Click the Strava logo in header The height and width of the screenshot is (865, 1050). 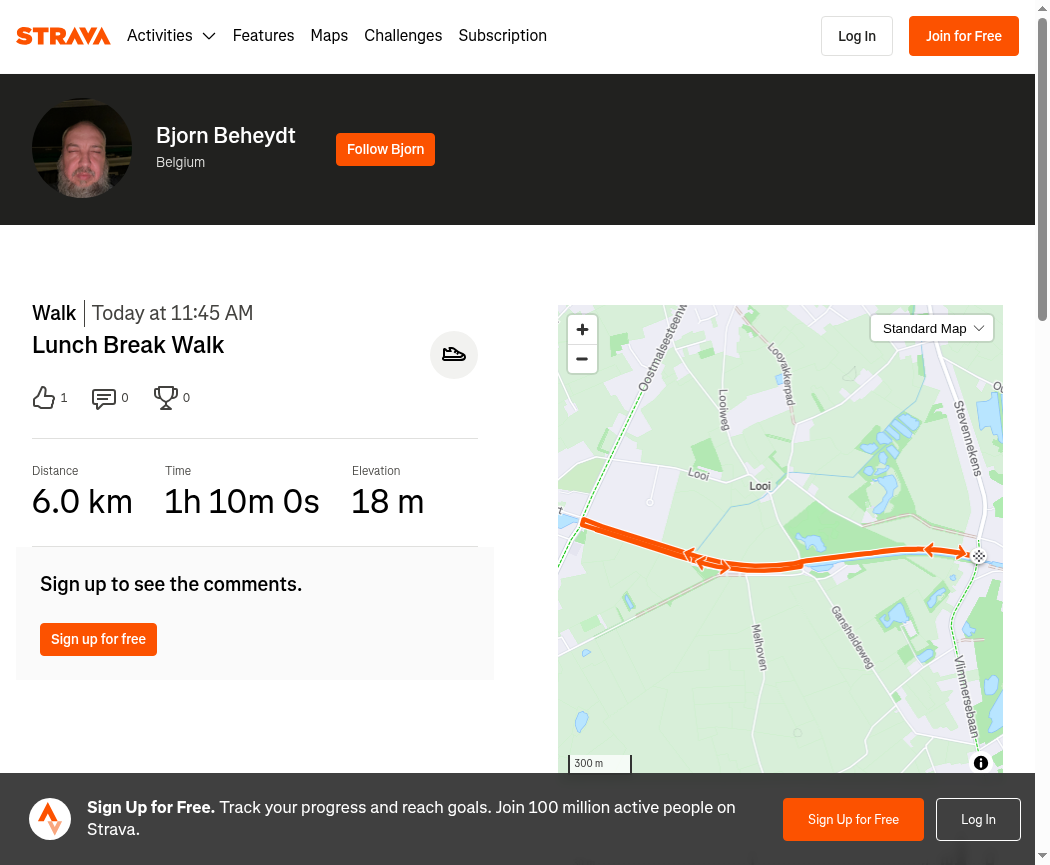click(63, 36)
